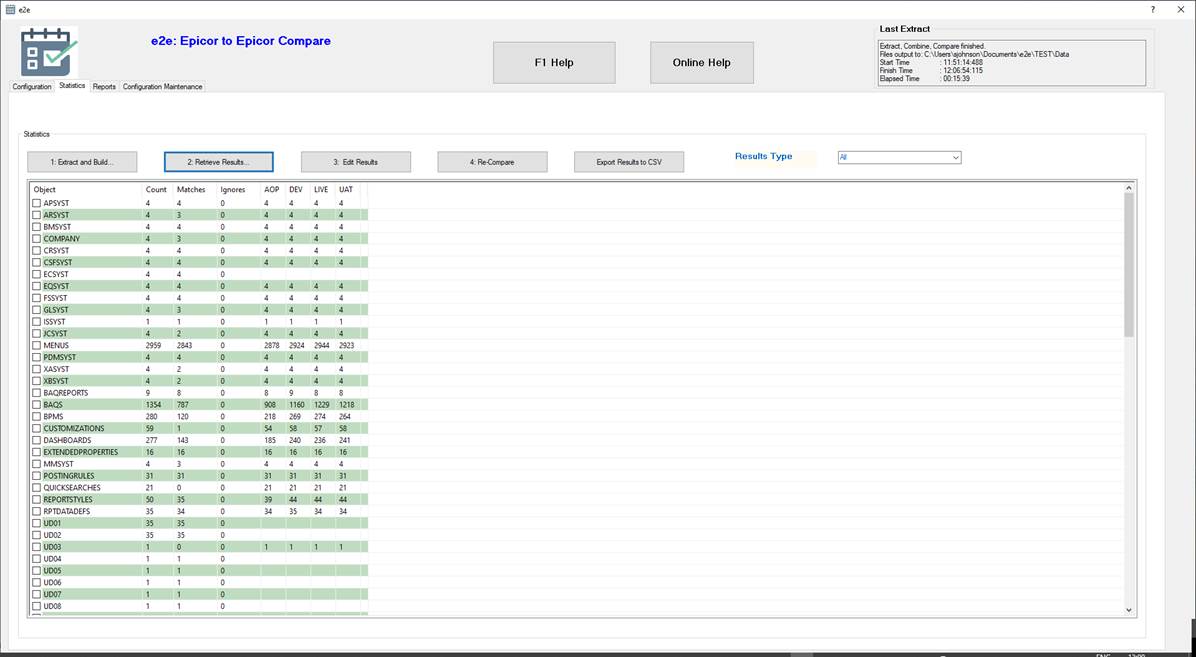
Task: Click the DEV column header
Action: click(298, 189)
